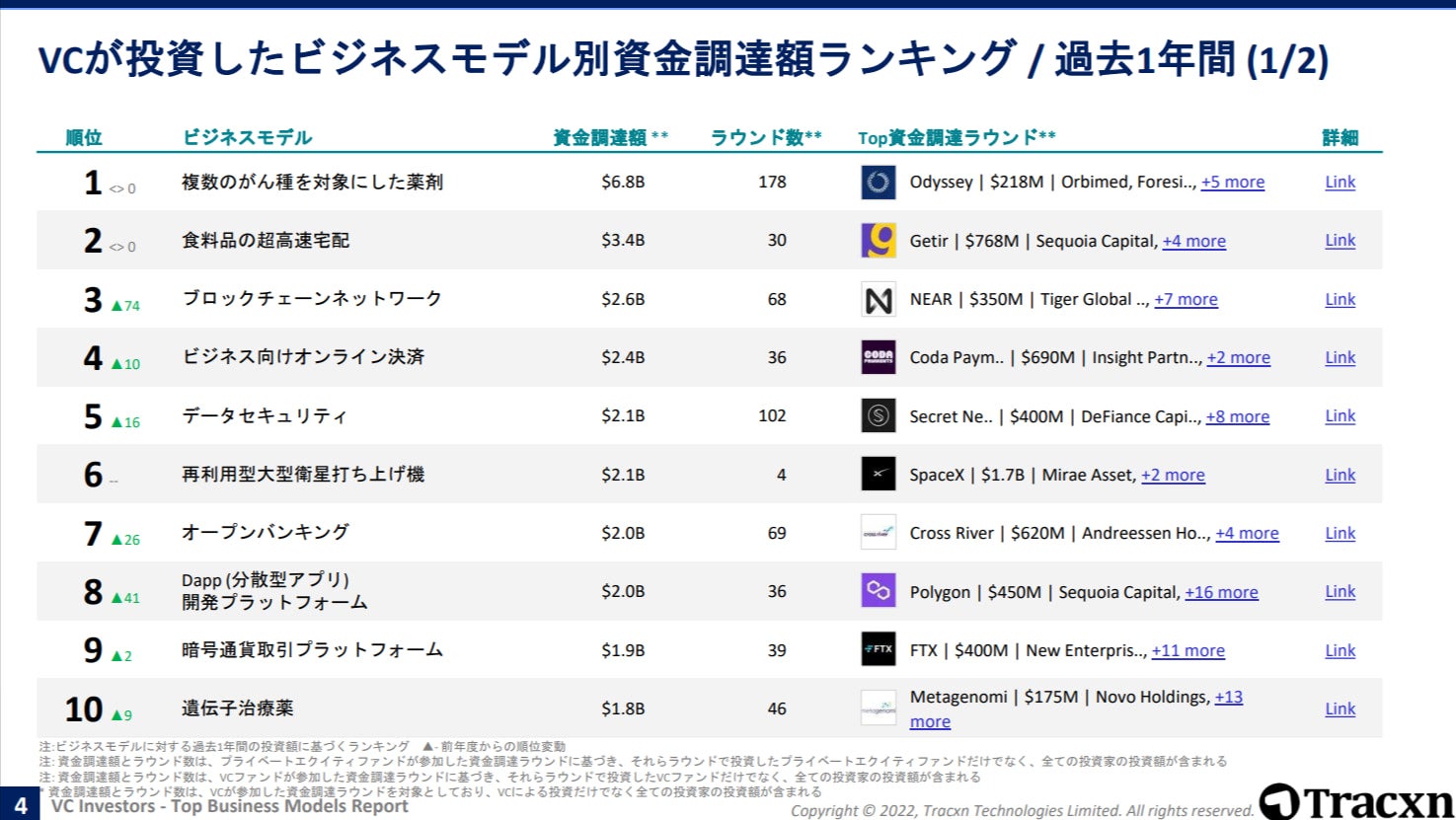
Task: Open the detail Link for データセキュリティ row
Action: (1341, 415)
